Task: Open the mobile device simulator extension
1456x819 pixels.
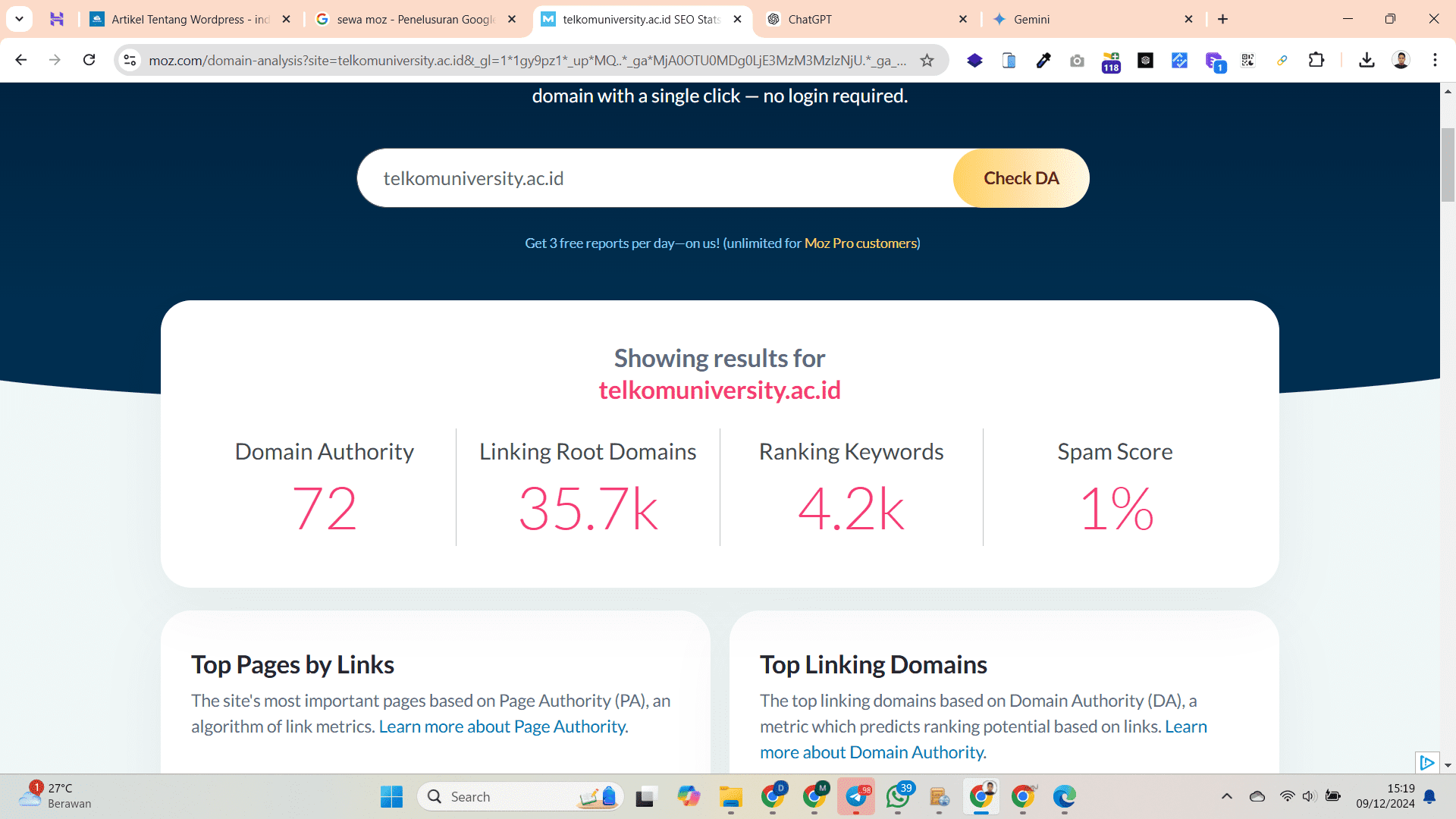Action: click(1009, 60)
